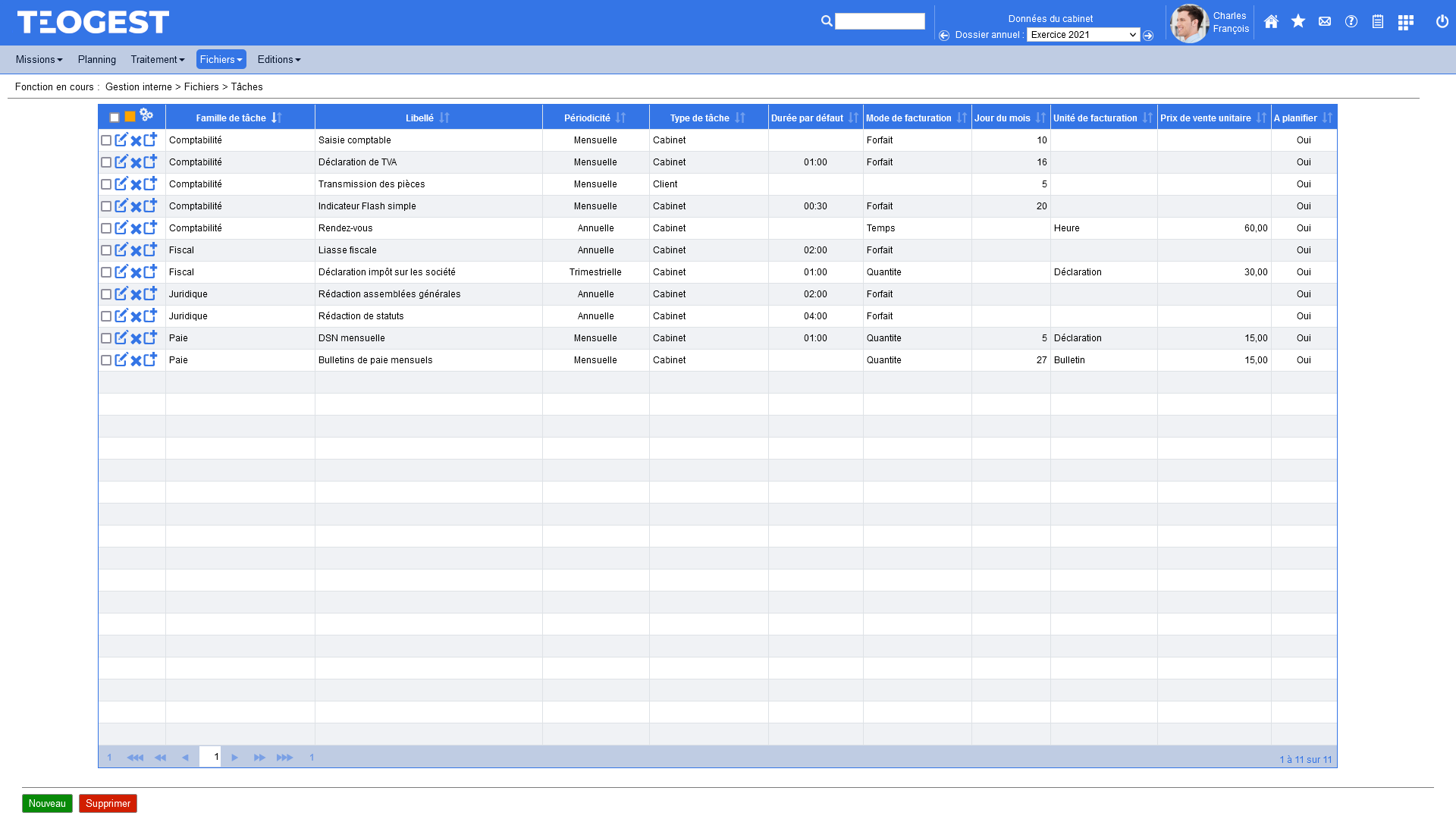
Task: Open the apps grid icon
Action: pos(1405,22)
